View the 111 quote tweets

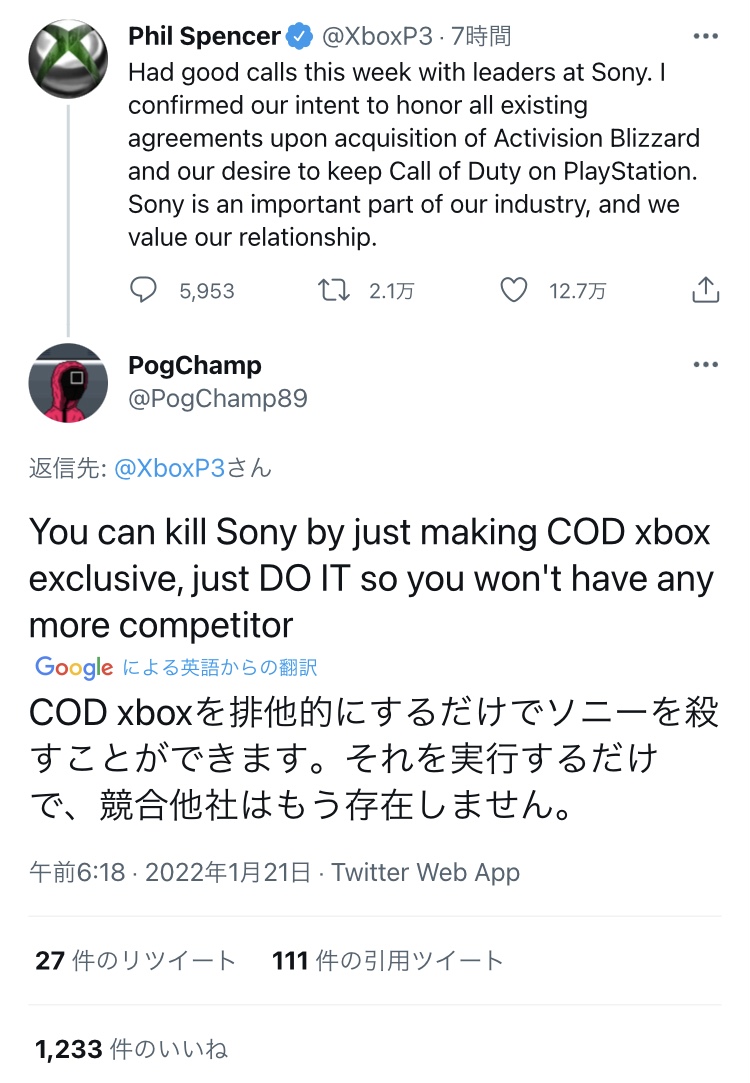point(387,961)
